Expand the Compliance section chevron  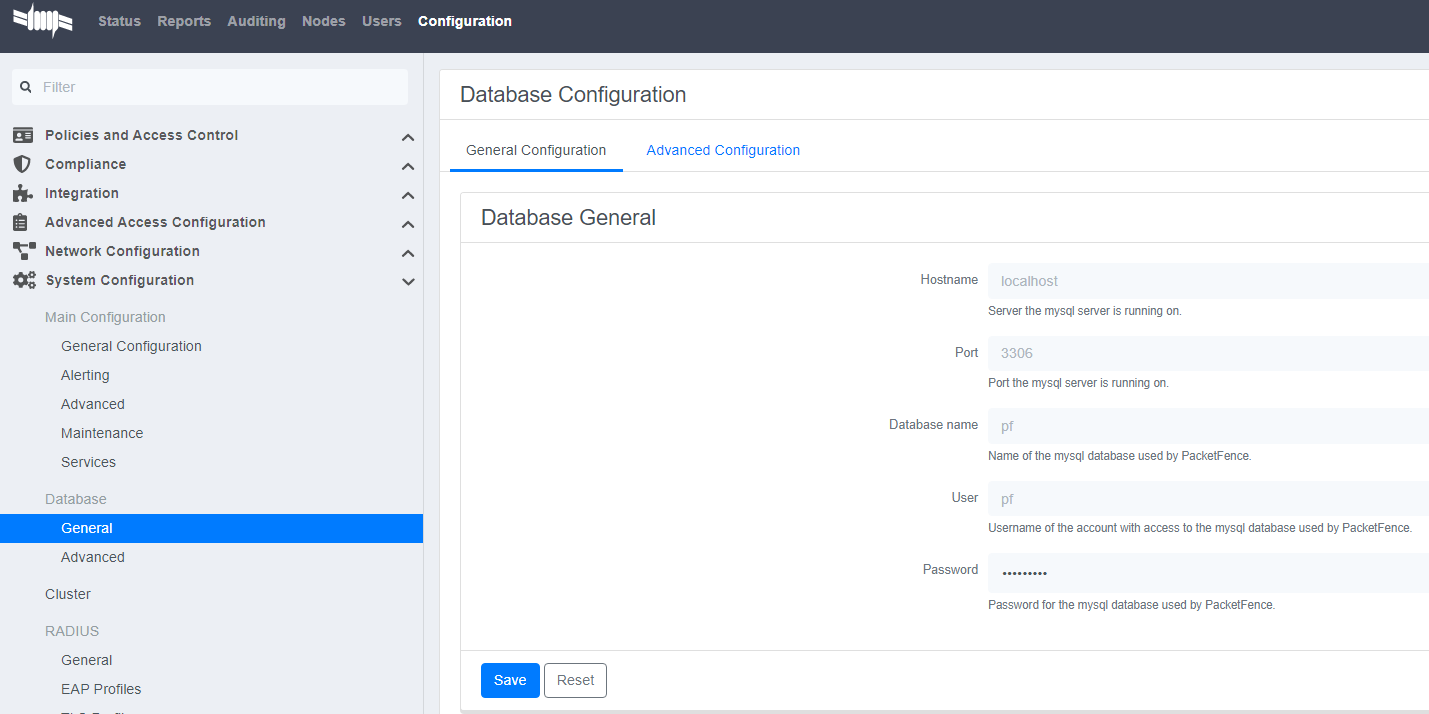click(x=407, y=166)
